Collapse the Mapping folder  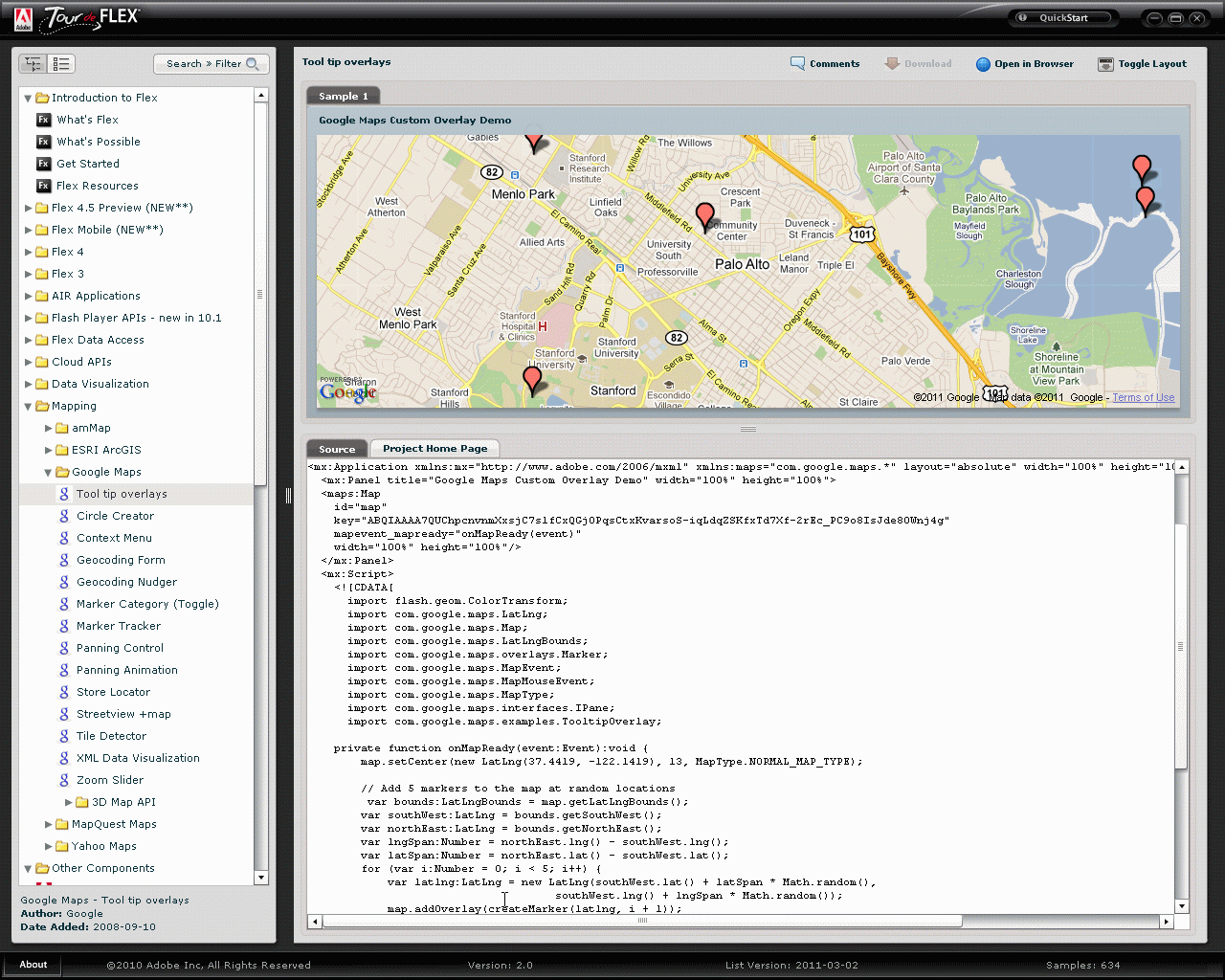[x=29, y=406]
